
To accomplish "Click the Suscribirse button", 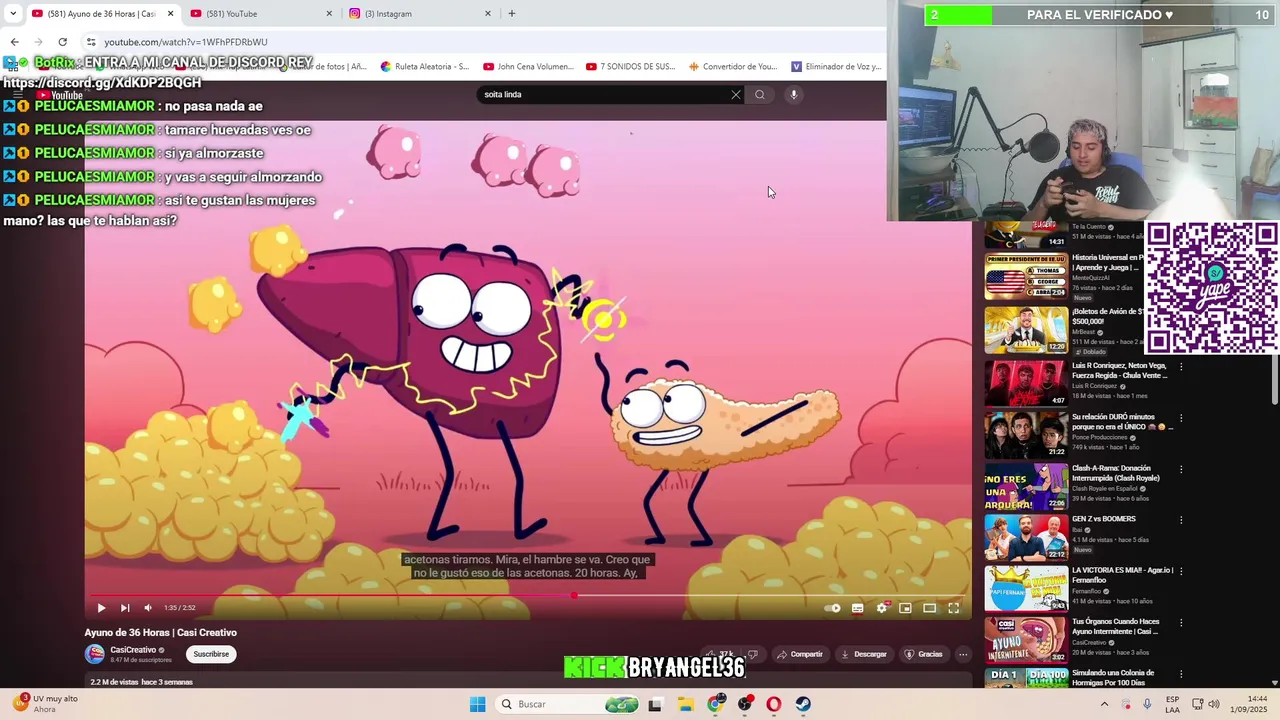I will (x=211, y=654).
